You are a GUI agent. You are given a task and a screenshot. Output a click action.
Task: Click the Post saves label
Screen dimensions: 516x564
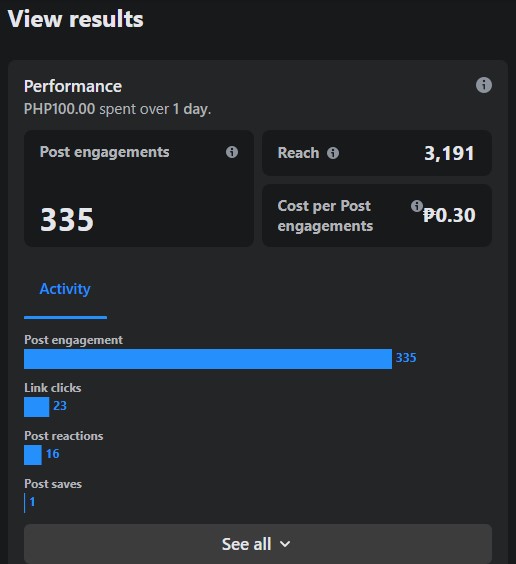pos(53,484)
